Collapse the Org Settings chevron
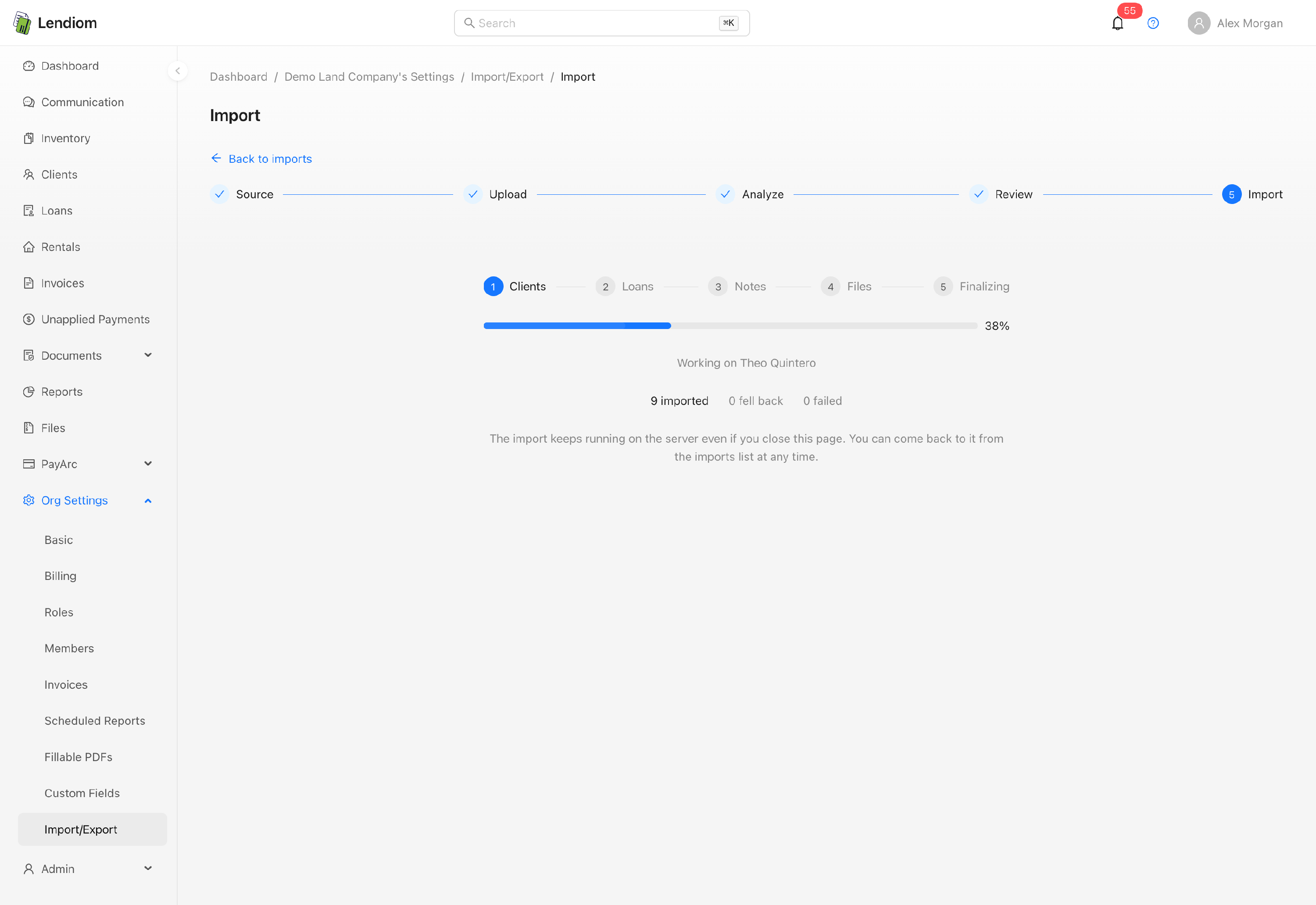Screen dimensions: 1316x905 pyautogui.click(x=148, y=501)
